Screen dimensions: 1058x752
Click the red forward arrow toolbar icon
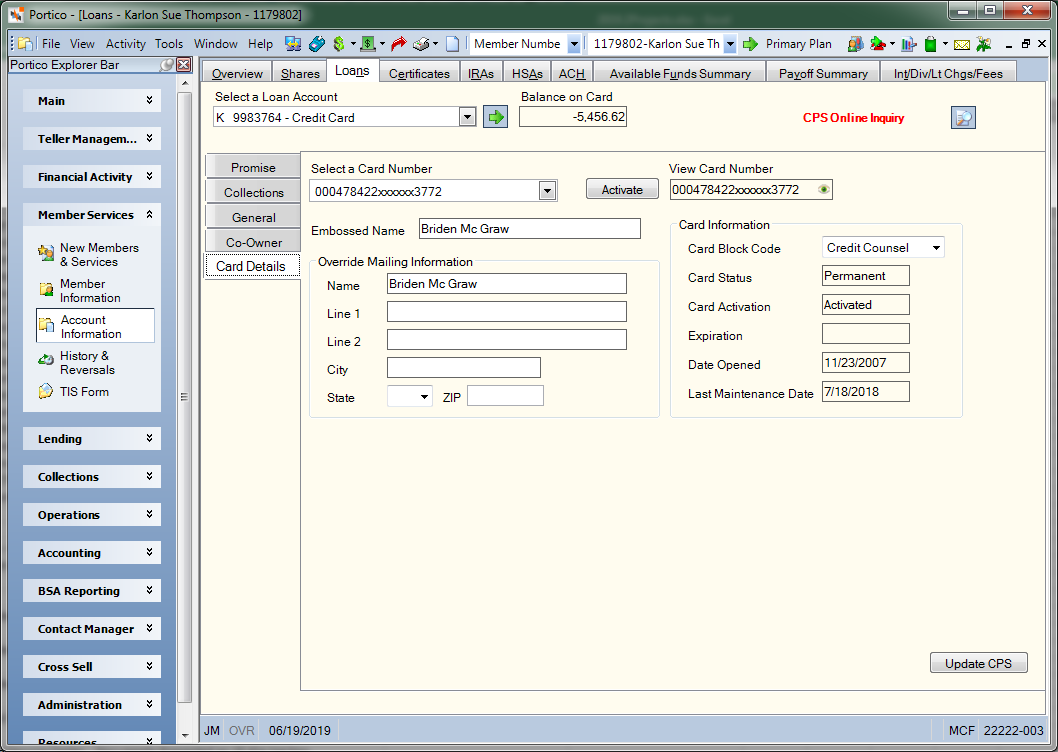[399, 44]
